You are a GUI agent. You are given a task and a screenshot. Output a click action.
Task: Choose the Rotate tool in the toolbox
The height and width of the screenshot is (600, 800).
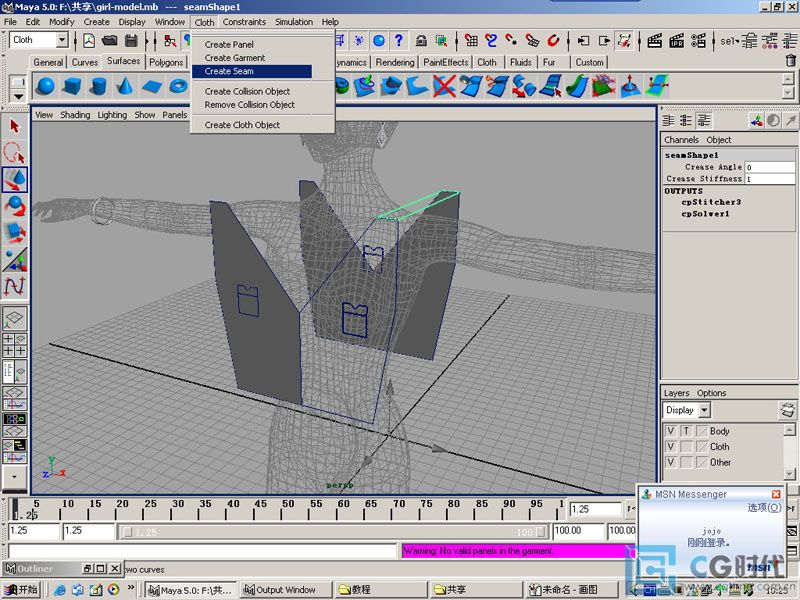[x=14, y=206]
